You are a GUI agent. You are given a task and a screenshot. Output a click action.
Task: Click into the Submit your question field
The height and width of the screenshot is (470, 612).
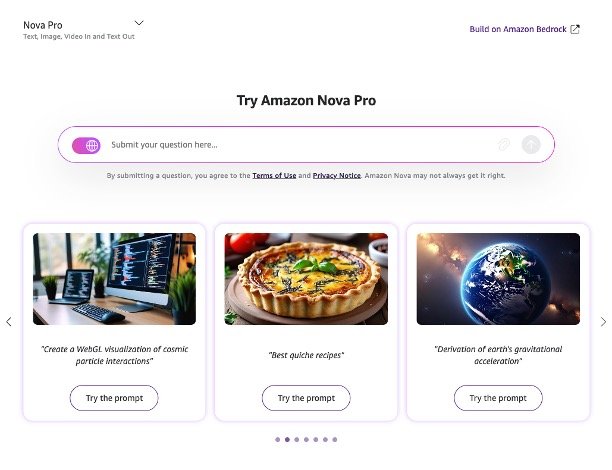coord(301,145)
